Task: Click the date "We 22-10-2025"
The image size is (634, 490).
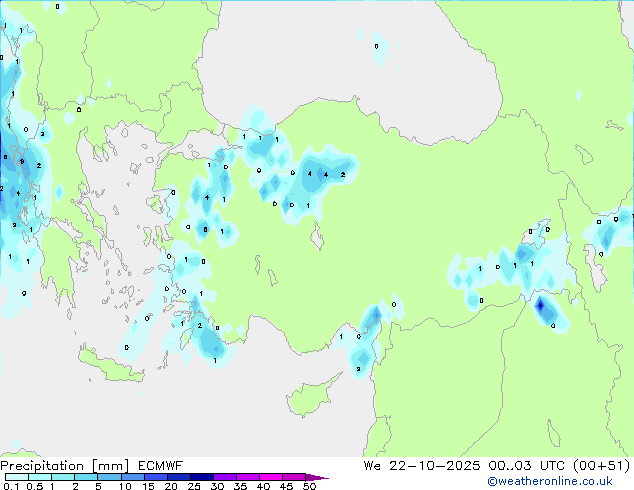Action: [x=422, y=466]
